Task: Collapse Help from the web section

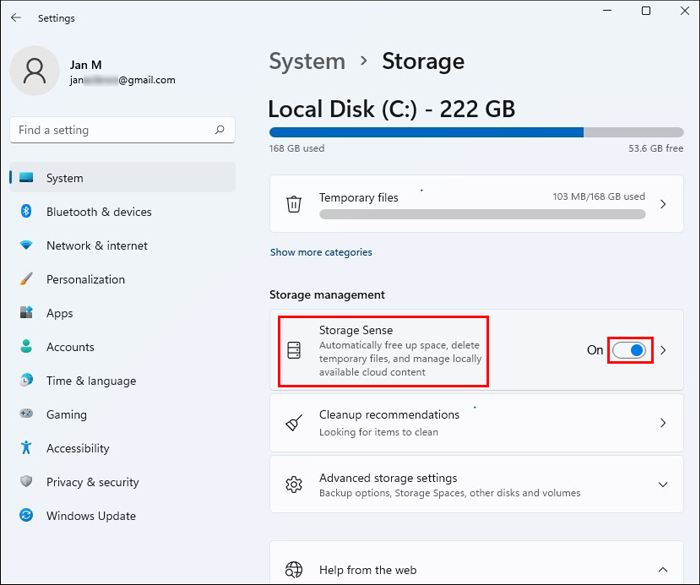Action: pos(663,569)
